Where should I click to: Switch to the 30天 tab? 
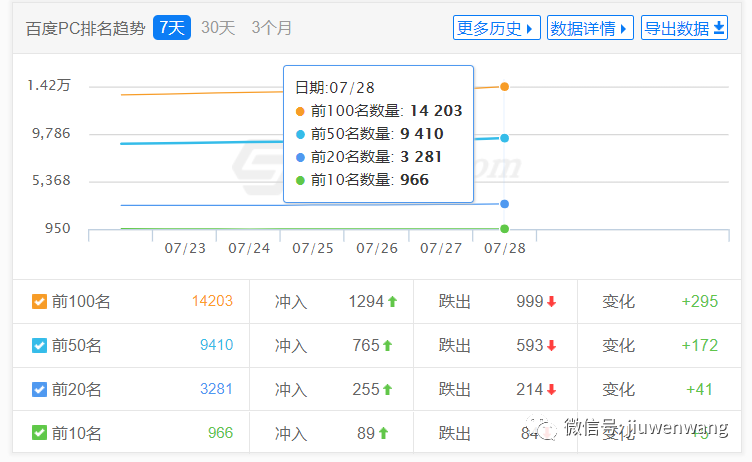[218, 28]
